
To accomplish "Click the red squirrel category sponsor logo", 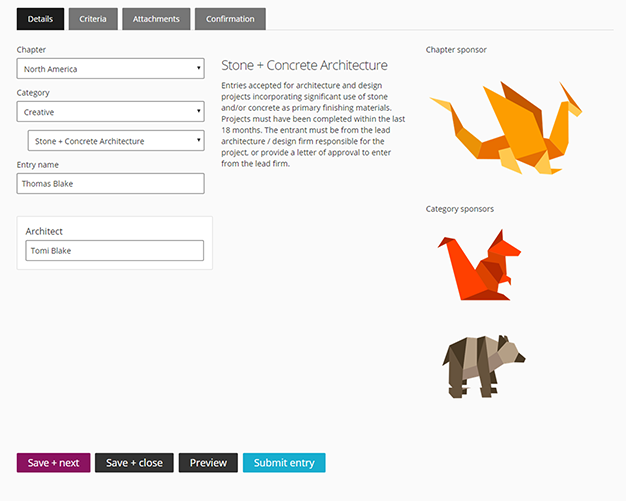I will coord(481,265).
